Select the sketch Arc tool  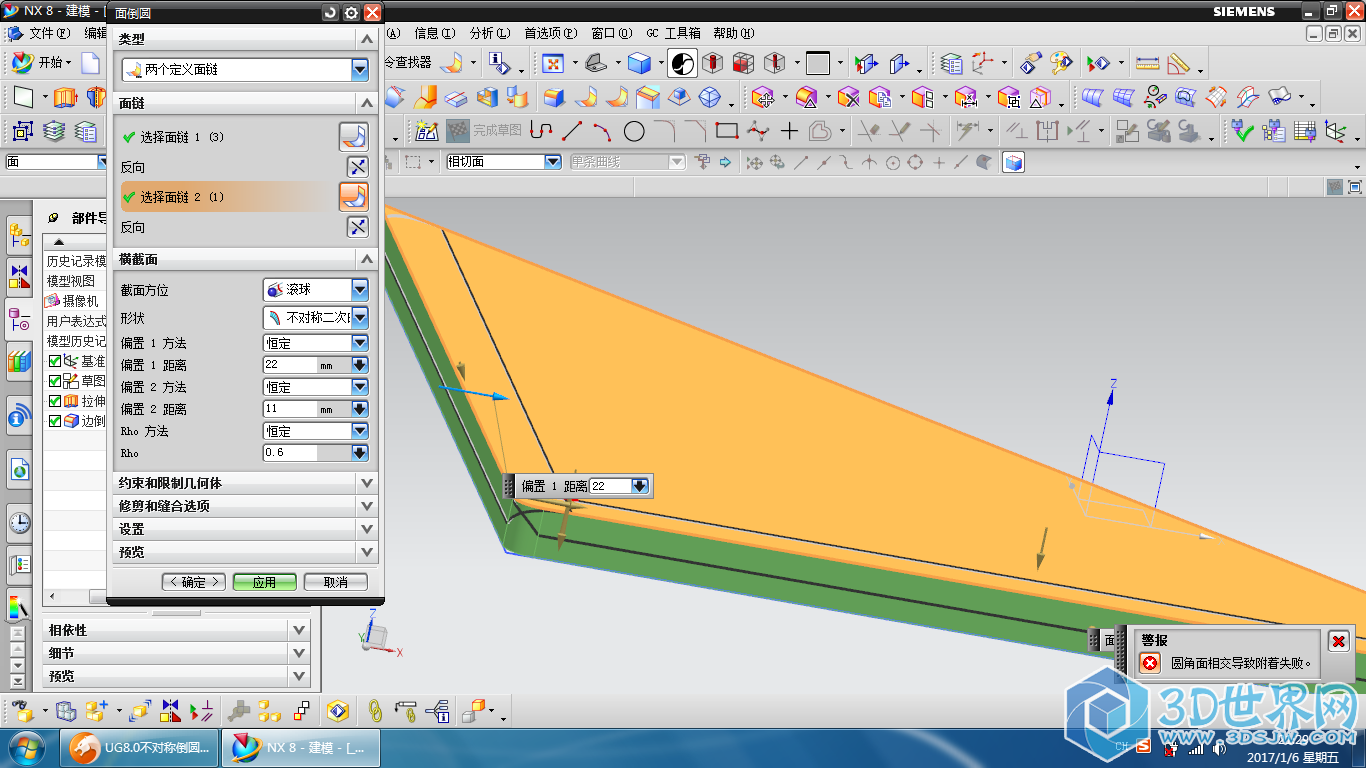point(602,131)
